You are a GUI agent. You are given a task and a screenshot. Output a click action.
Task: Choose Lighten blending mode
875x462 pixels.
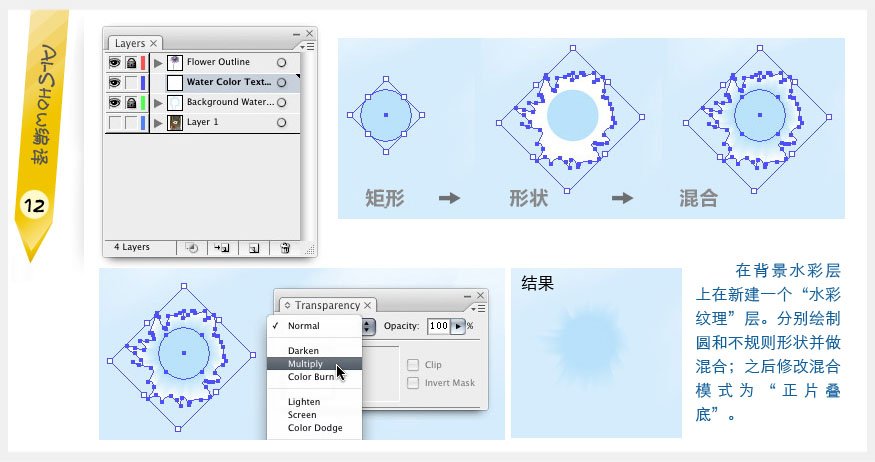point(315,402)
